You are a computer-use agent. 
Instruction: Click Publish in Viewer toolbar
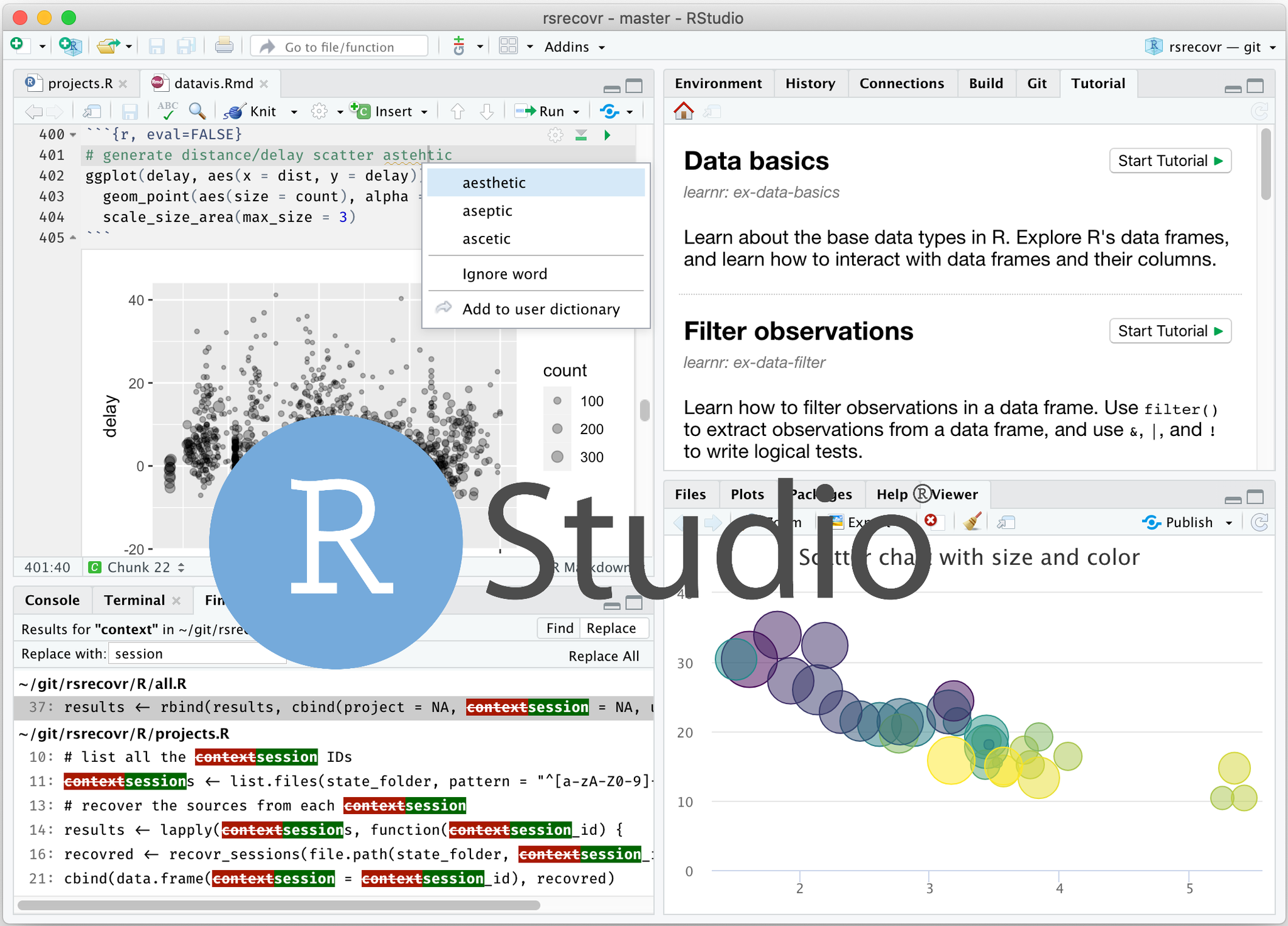(x=1177, y=522)
